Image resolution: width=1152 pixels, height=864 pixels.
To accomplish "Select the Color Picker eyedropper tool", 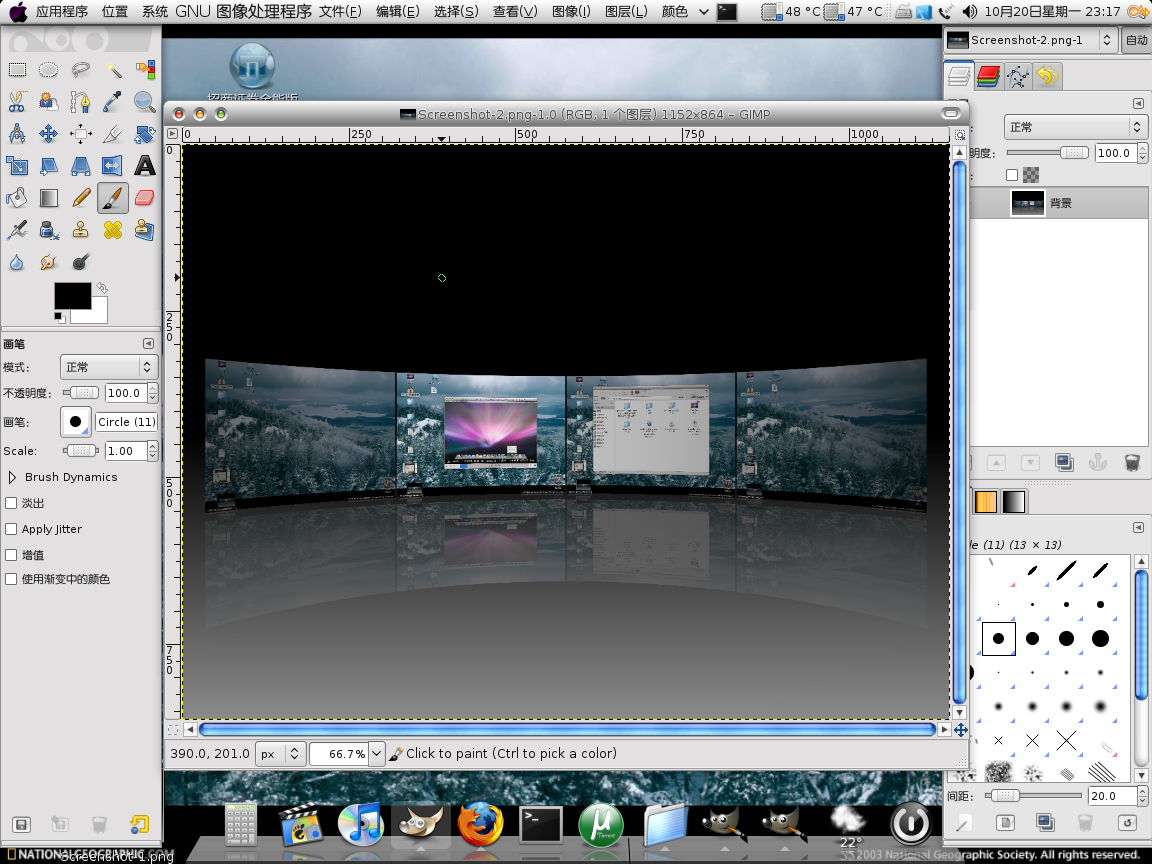I will (x=112, y=101).
